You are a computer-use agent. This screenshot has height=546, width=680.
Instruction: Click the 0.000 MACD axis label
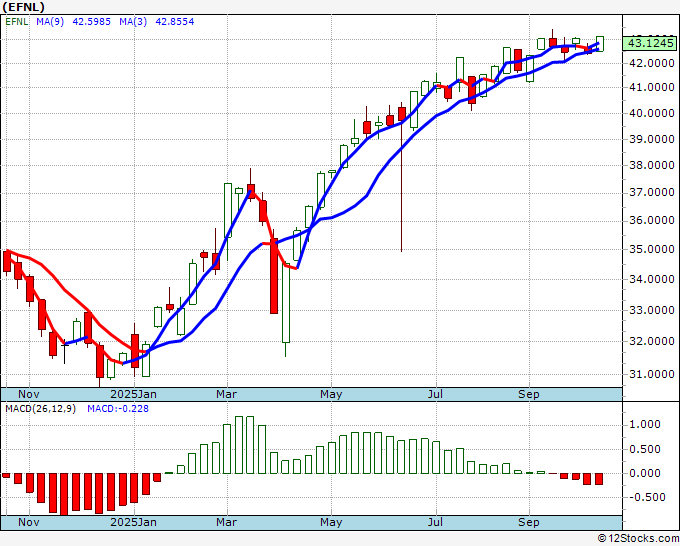(645, 473)
